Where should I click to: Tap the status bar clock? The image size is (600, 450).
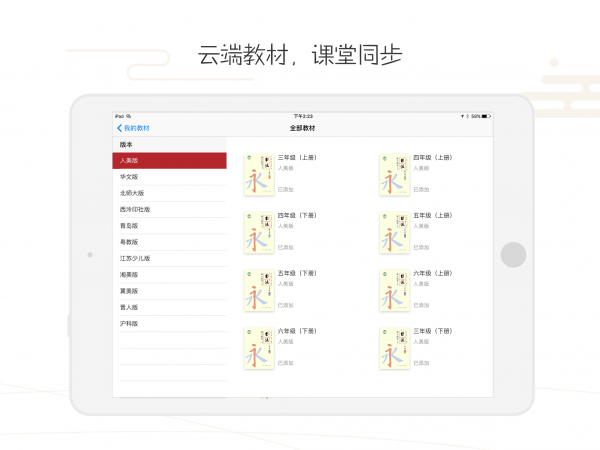[303, 116]
